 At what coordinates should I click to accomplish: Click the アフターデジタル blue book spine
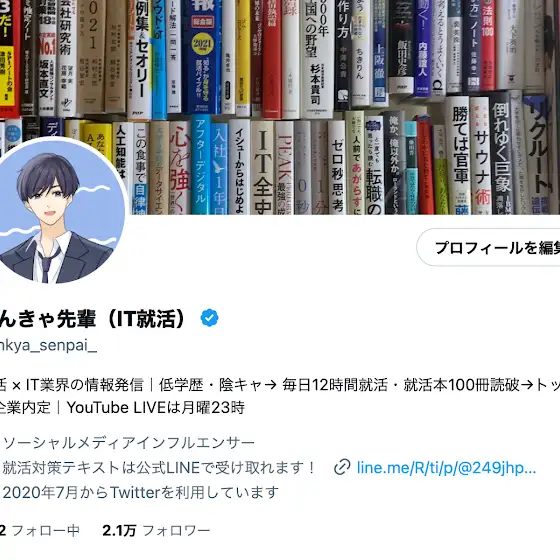click(200, 165)
